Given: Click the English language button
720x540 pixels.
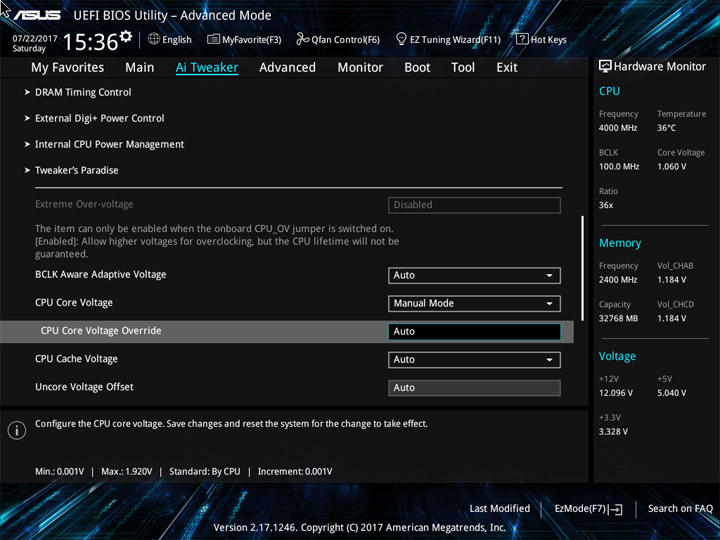Looking at the screenshot, I should [177, 39].
